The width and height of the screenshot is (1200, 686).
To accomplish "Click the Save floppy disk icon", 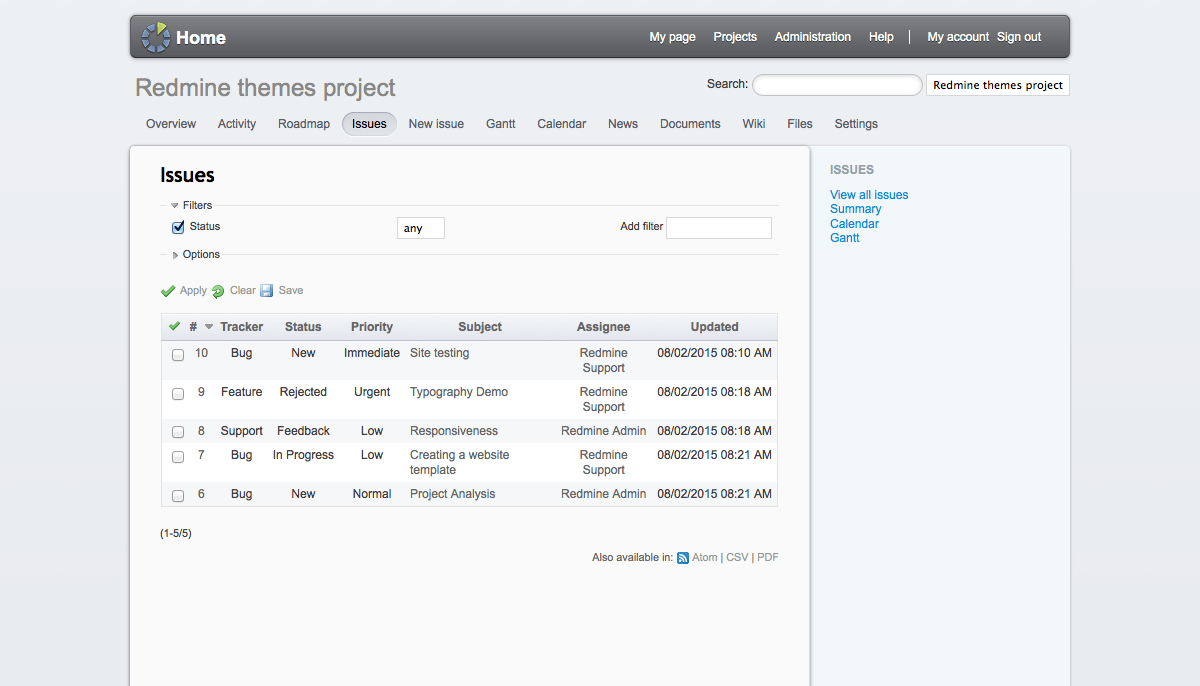I will (267, 291).
